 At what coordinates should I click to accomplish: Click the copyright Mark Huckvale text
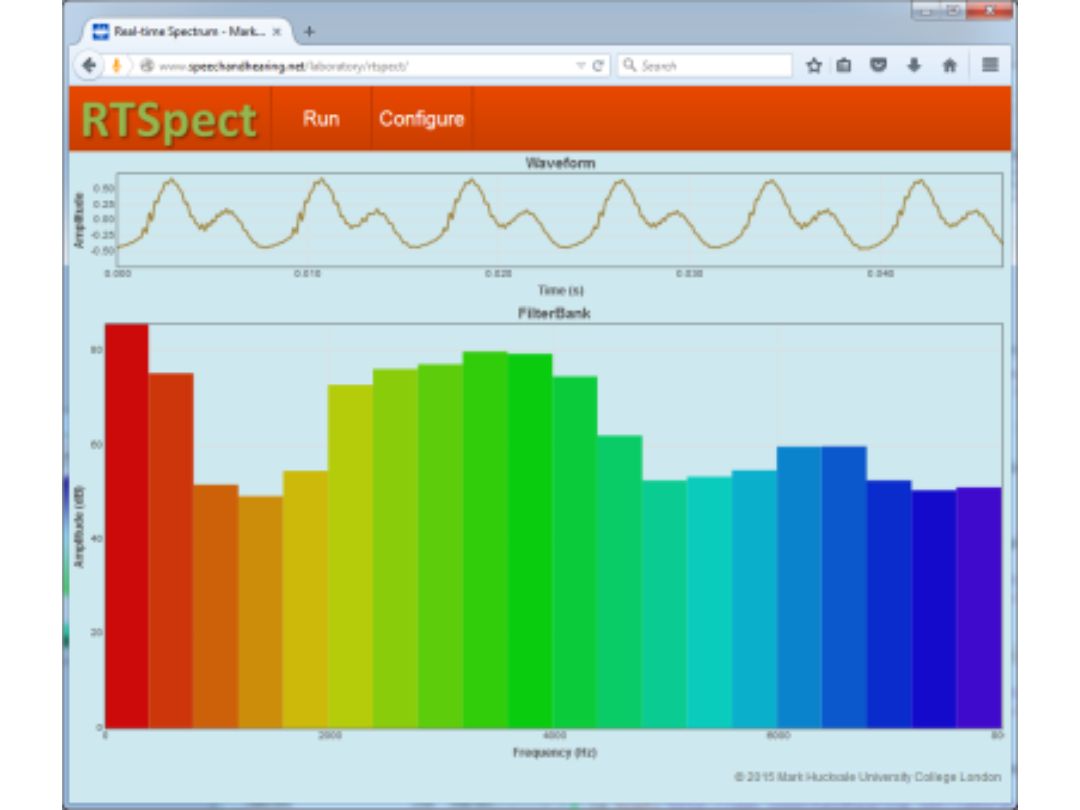[868, 777]
